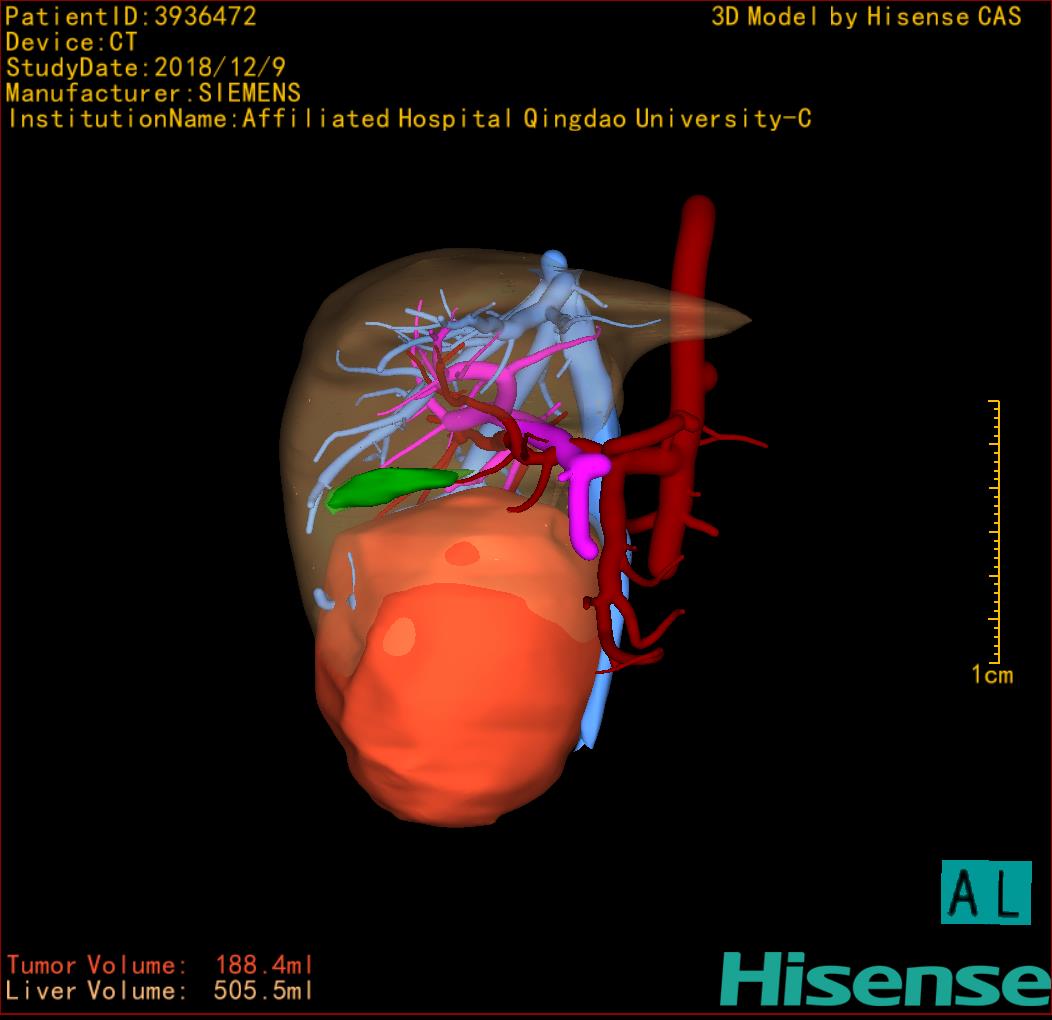Click the '3D Model by Hisense CAS' caption

point(866,17)
